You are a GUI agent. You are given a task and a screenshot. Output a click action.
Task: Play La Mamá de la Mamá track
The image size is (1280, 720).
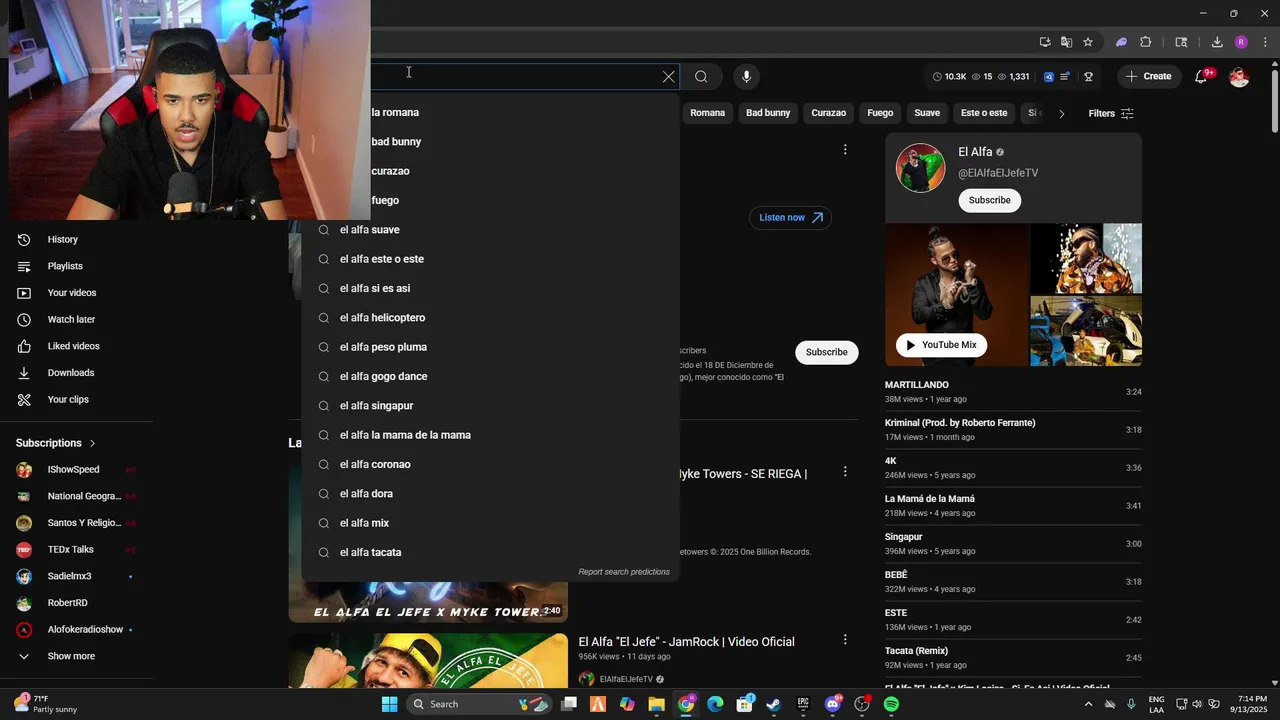pyautogui.click(x=1013, y=506)
